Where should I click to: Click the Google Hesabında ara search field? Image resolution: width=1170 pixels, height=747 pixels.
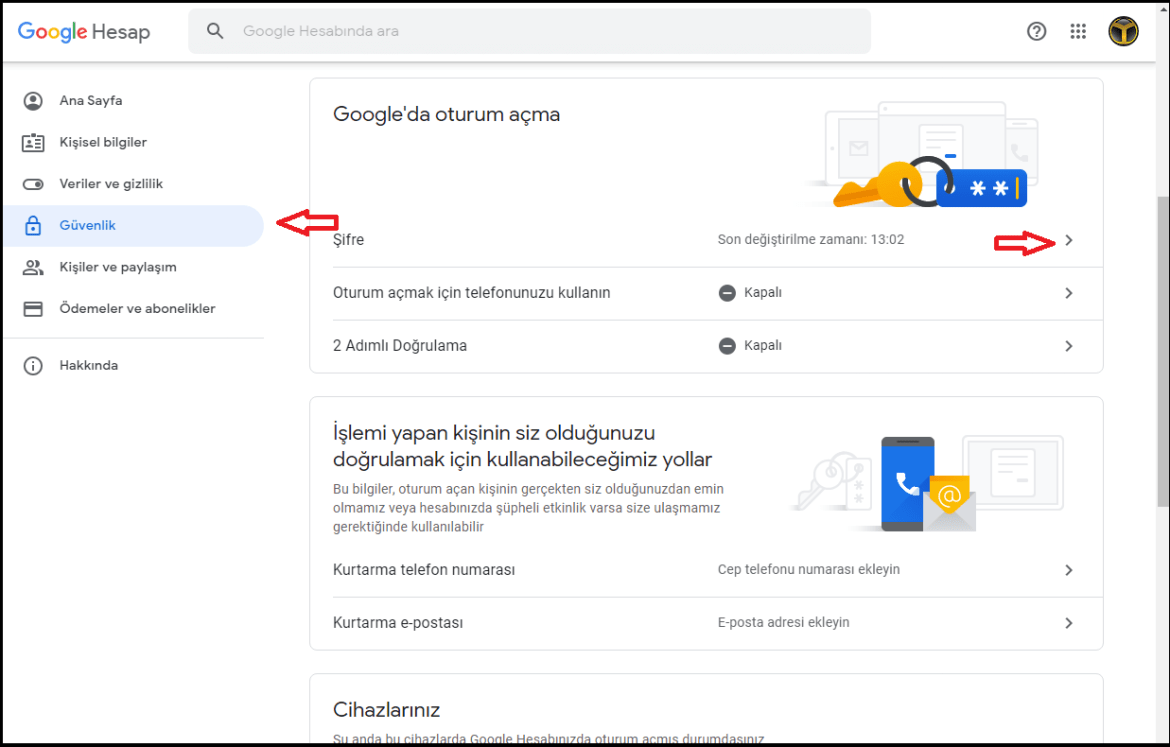pos(529,31)
